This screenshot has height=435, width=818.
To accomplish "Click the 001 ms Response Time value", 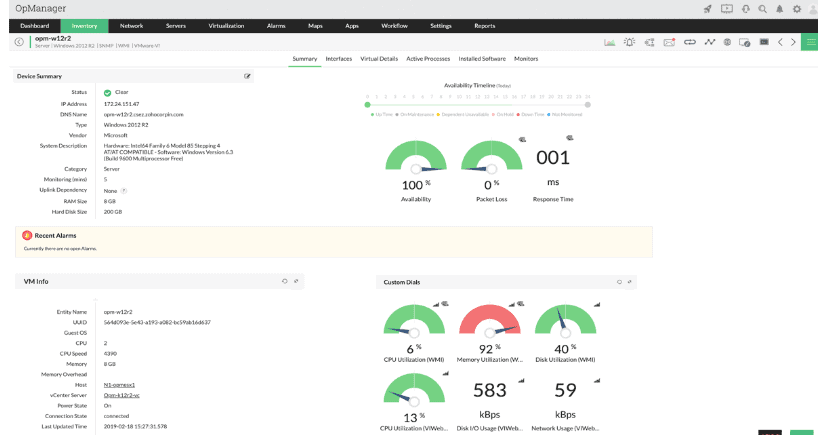I will pyautogui.click(x=553, y=157).
